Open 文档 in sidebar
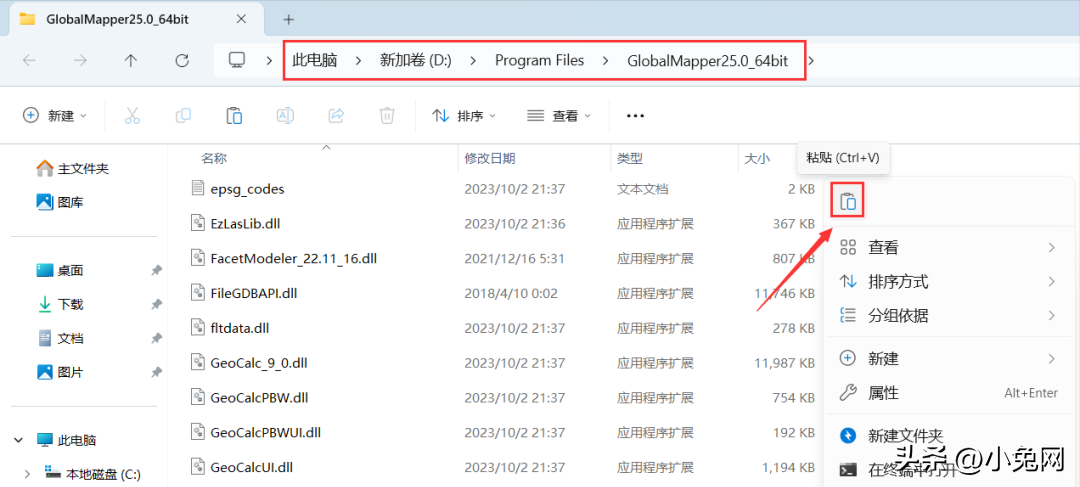 pyautogui.click(x=60, y=339)
